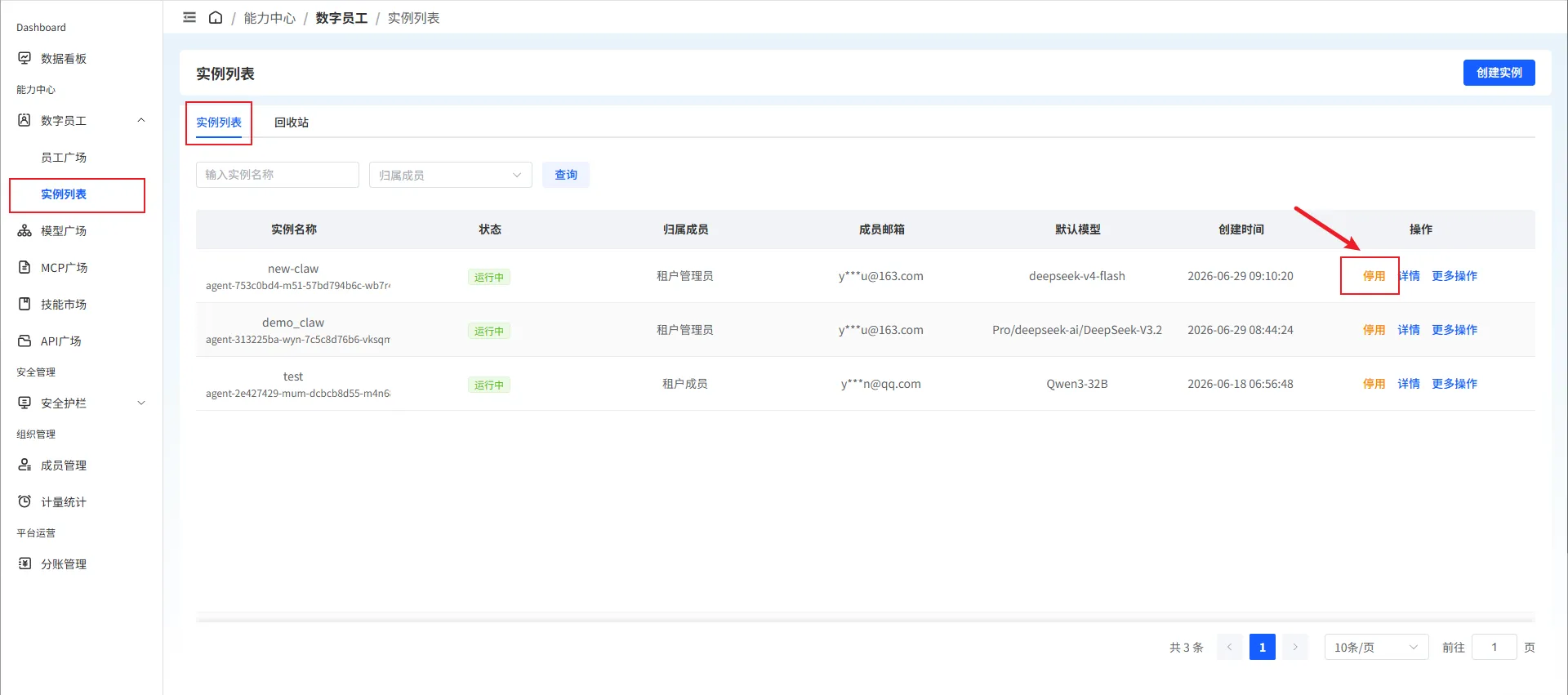Click the page jump number input
Viewport: 1568px width, 695px height.
(1494, 647)
